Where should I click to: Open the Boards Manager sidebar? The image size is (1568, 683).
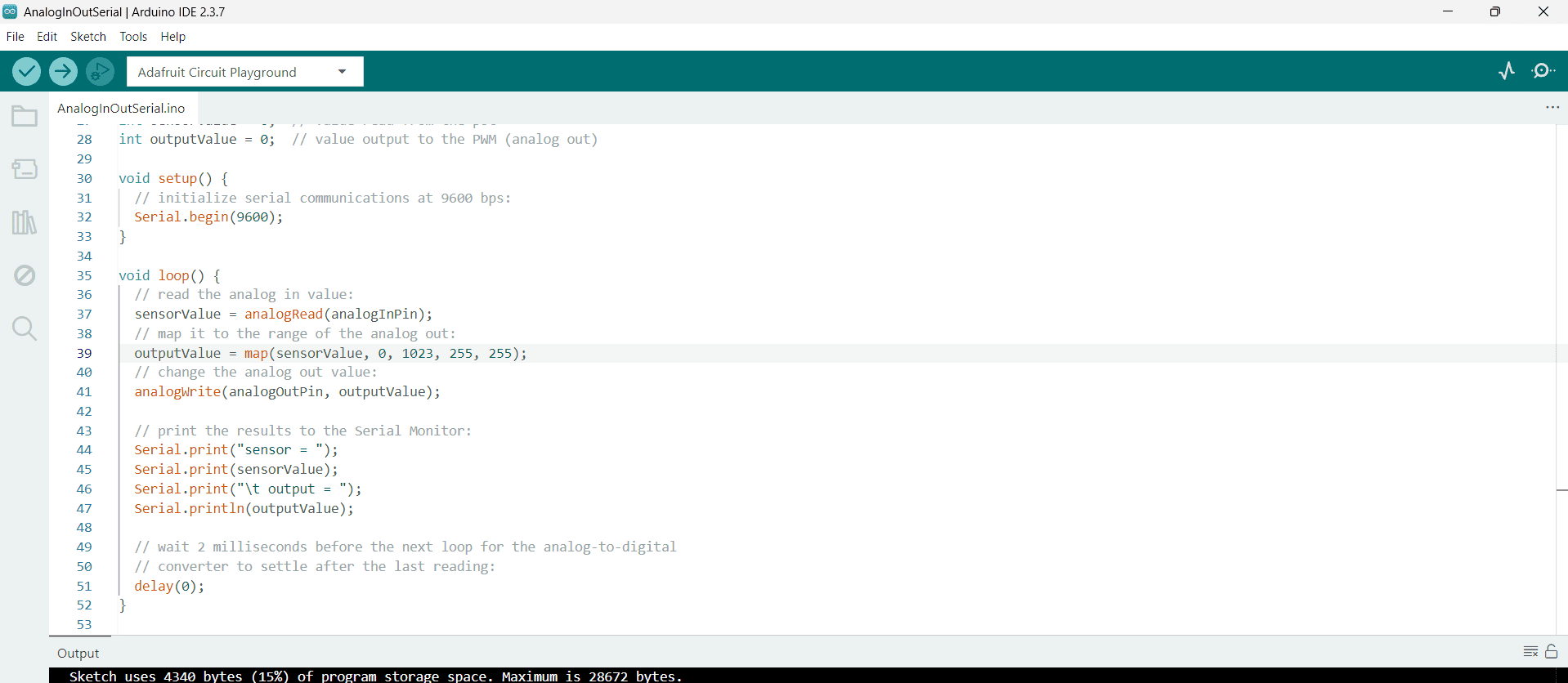point(25,169)
